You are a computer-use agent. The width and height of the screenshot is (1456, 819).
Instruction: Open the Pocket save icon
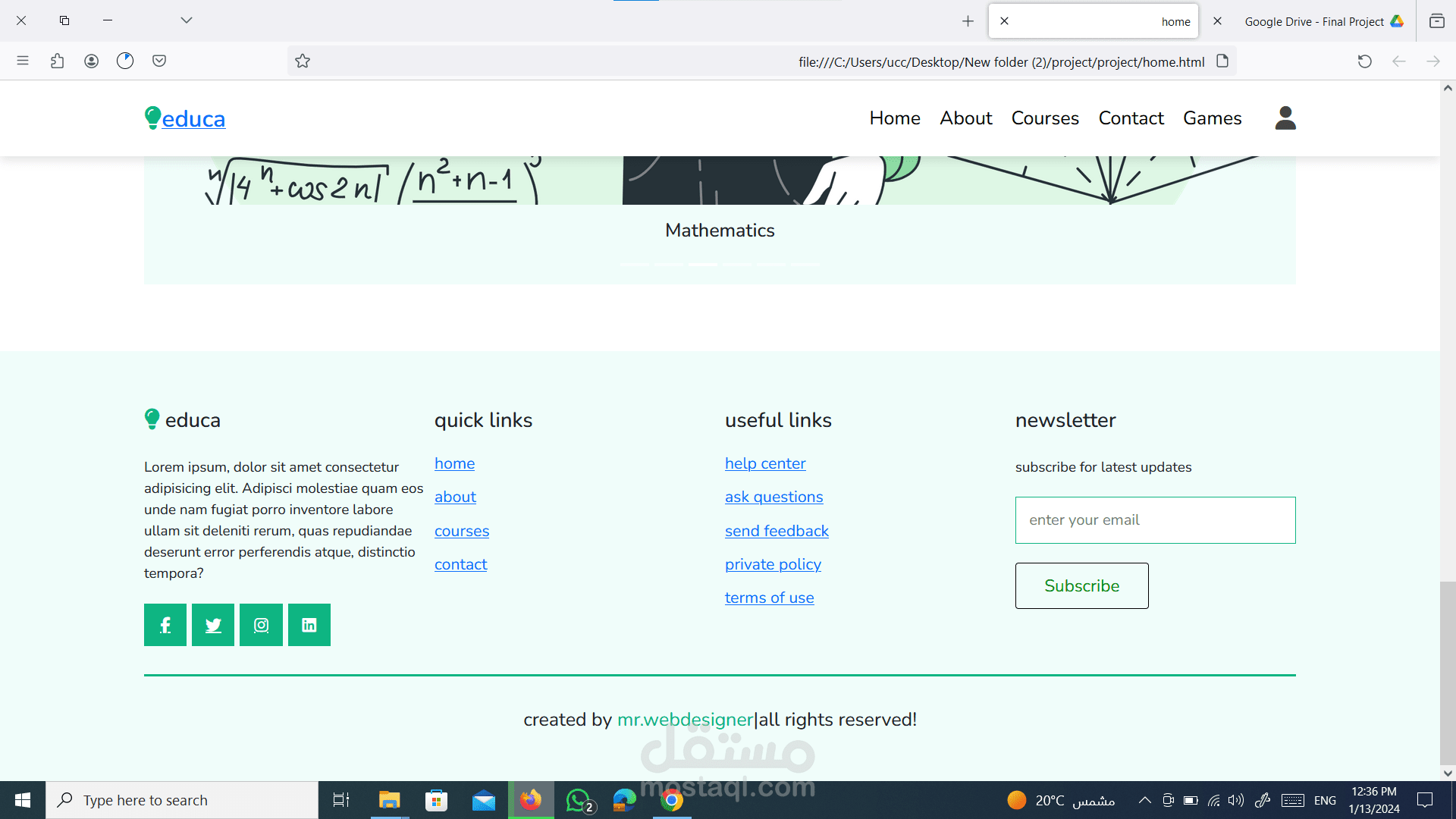click(x=159, y=61)
